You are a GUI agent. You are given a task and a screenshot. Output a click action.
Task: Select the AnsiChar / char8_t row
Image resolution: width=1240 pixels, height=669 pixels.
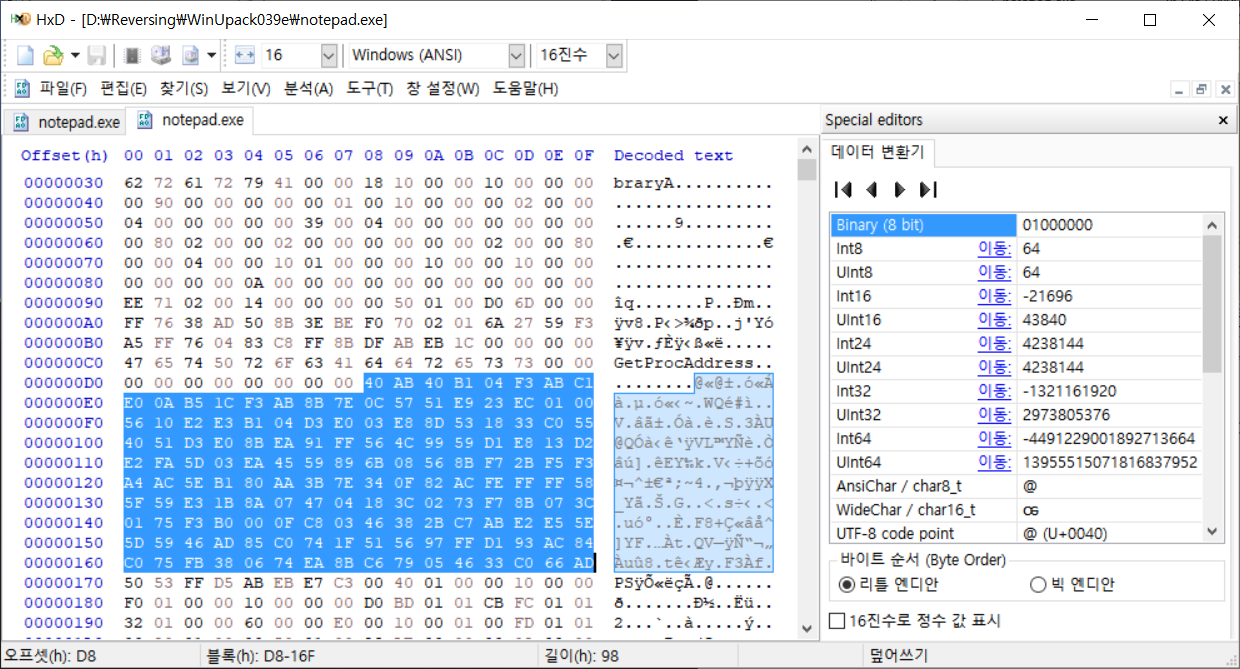1017,486
